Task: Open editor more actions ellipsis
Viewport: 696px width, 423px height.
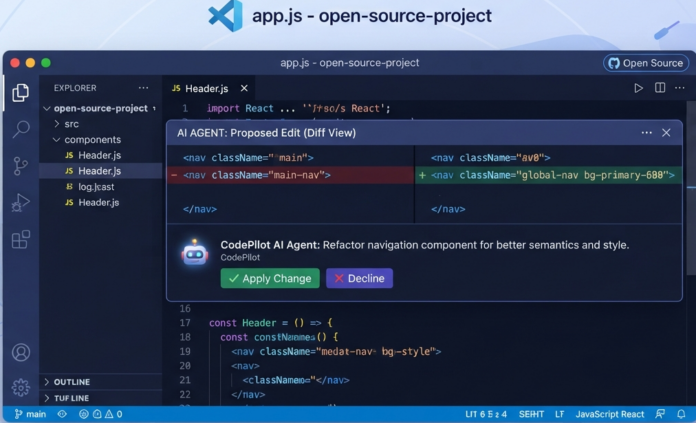Action: coord(680,88)
